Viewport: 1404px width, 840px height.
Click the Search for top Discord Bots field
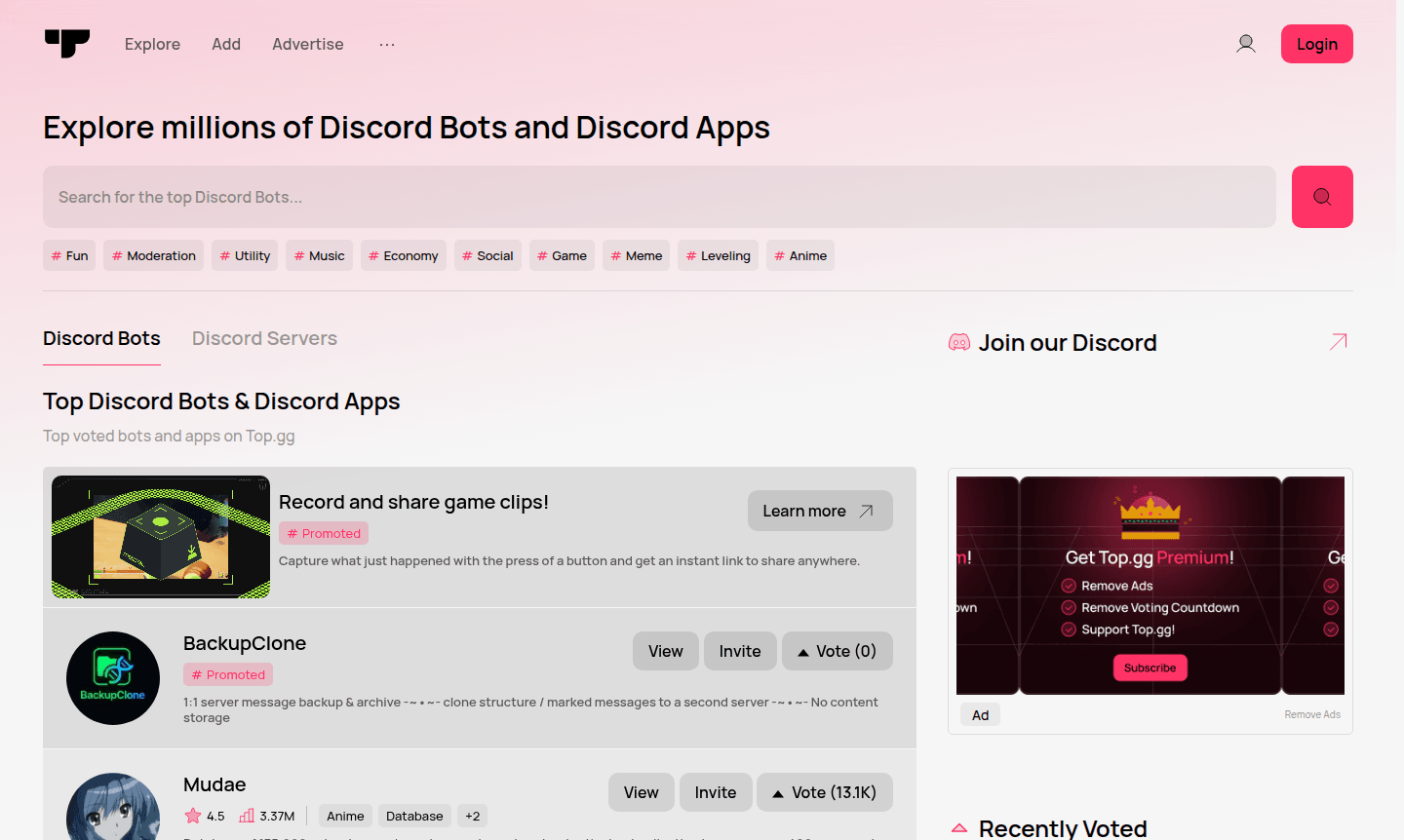(658, 197)
